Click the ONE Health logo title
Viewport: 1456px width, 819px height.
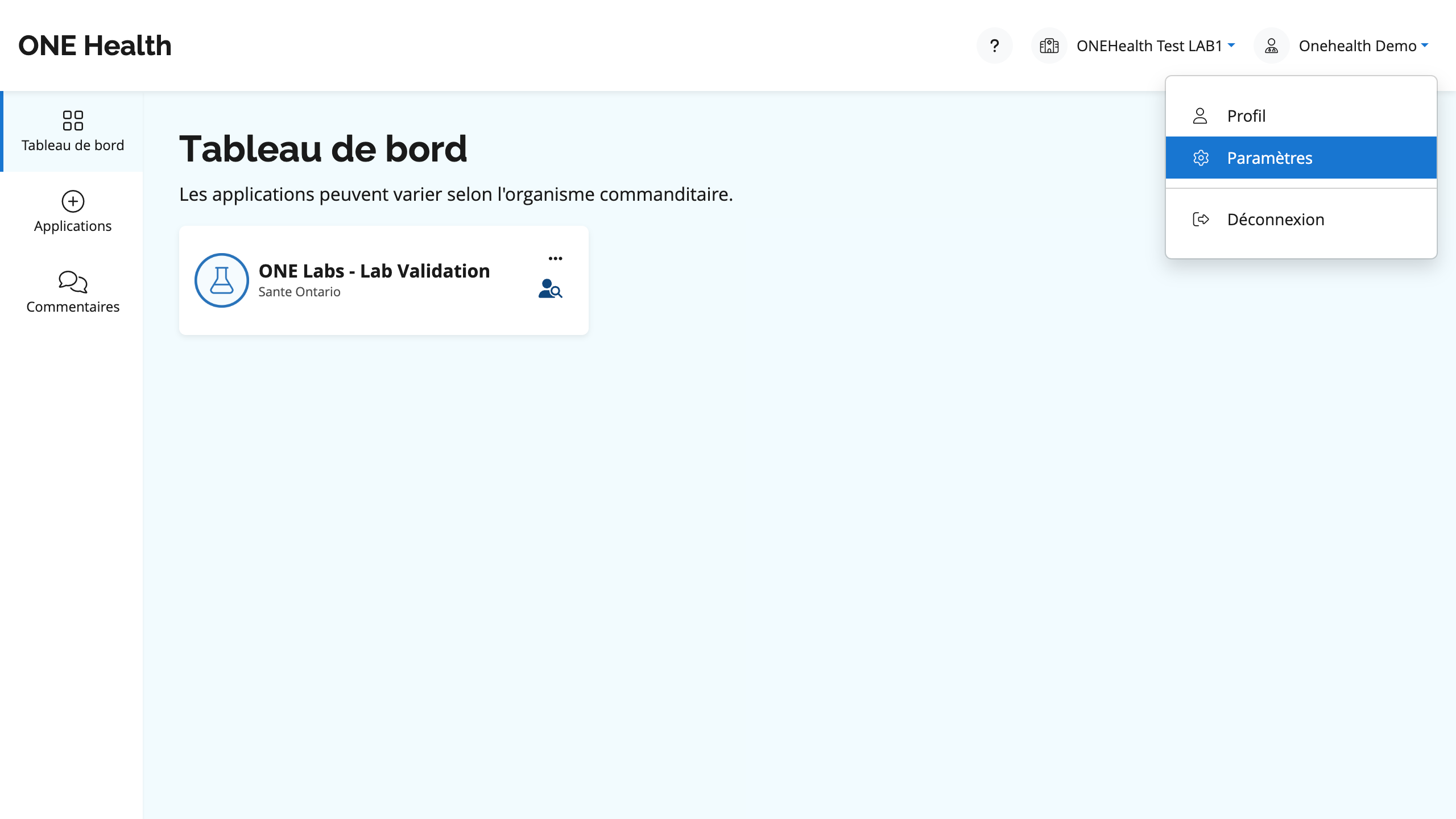point(95,45)
